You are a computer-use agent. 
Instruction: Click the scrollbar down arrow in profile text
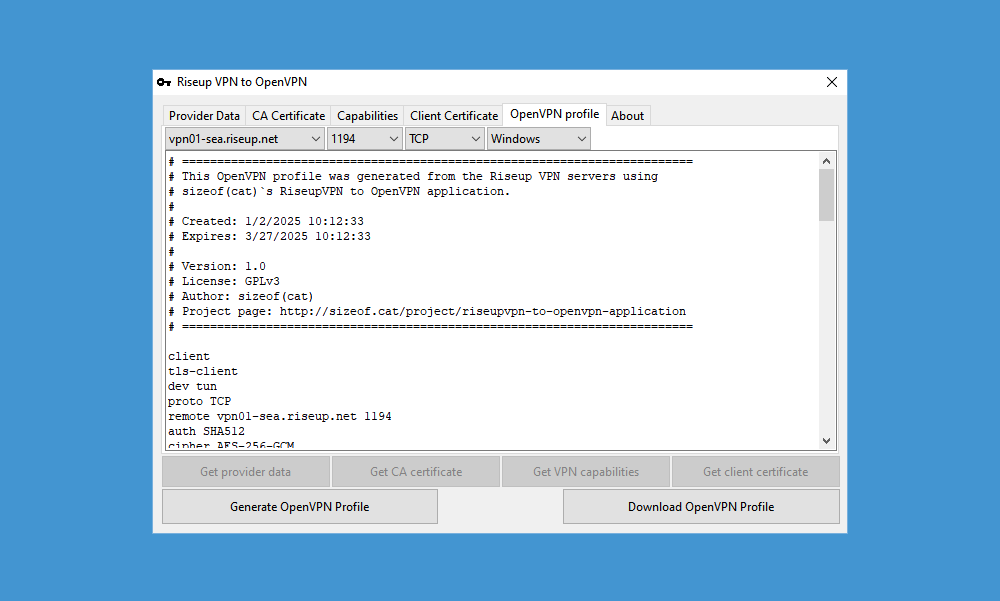(826, 441)
